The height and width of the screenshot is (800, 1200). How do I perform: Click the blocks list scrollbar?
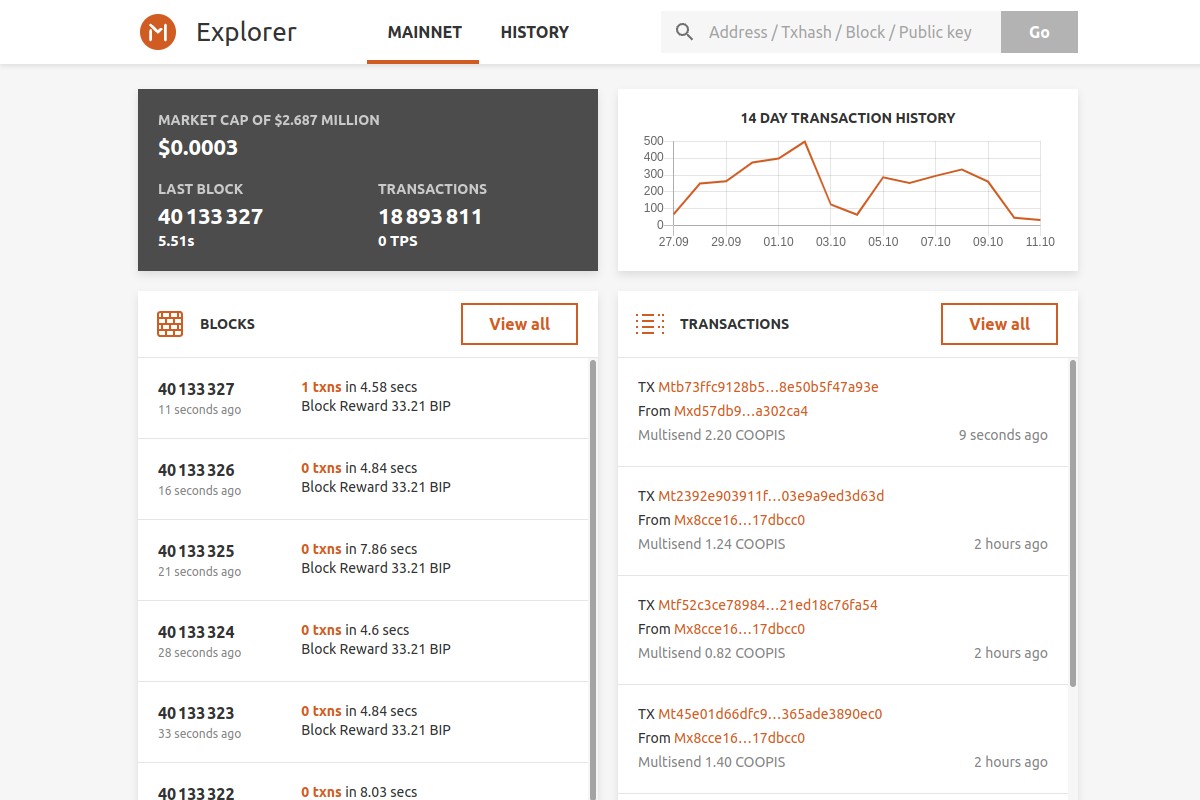pos(593,580)
